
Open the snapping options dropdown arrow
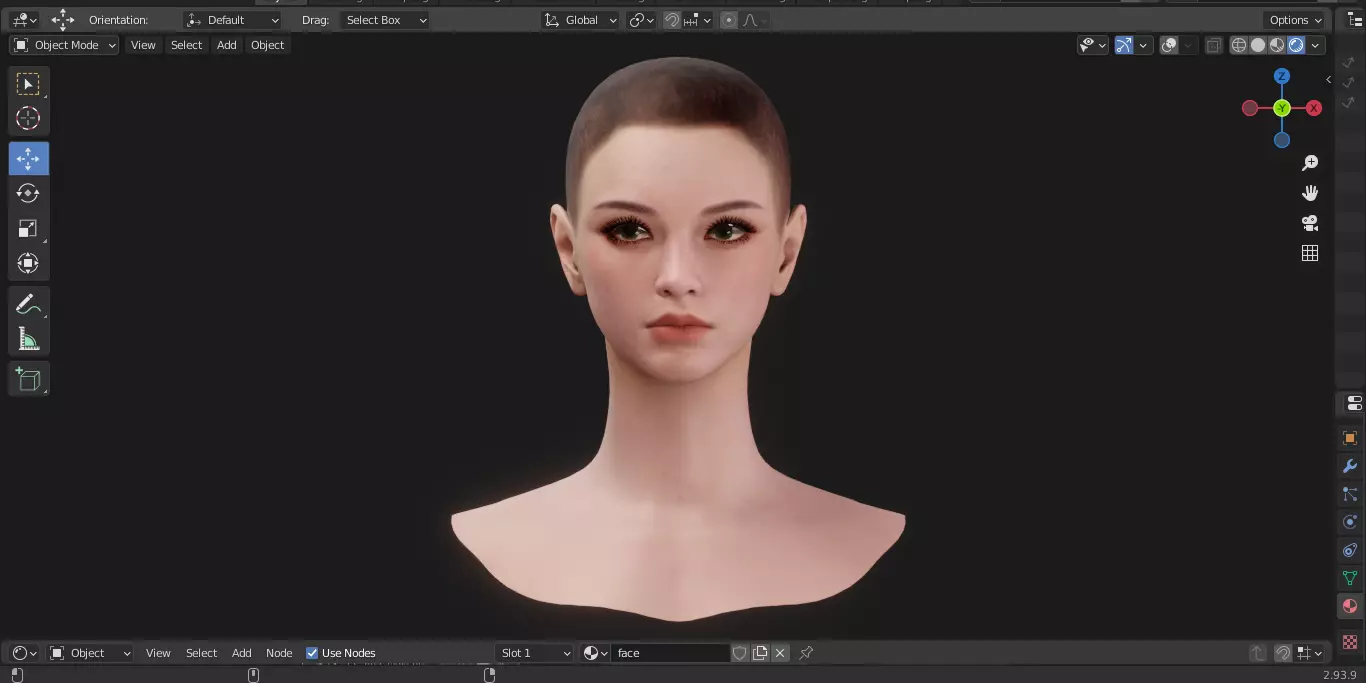699,20
